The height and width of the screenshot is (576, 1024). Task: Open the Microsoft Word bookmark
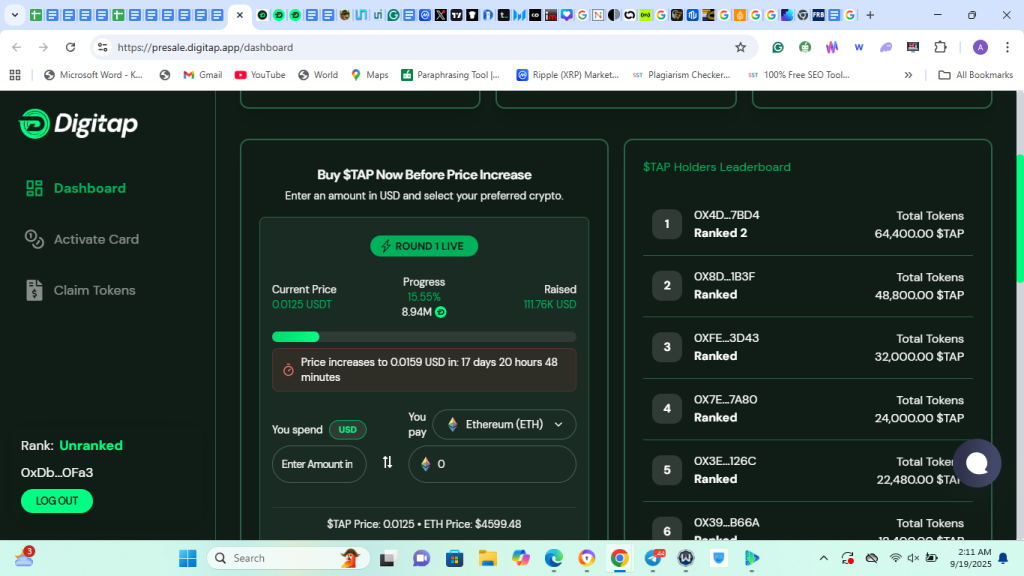click(x=93, y=75)
